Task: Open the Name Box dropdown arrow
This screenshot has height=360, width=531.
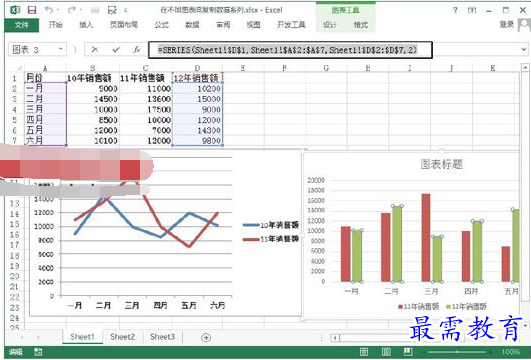Action: [x=61, y=49]
